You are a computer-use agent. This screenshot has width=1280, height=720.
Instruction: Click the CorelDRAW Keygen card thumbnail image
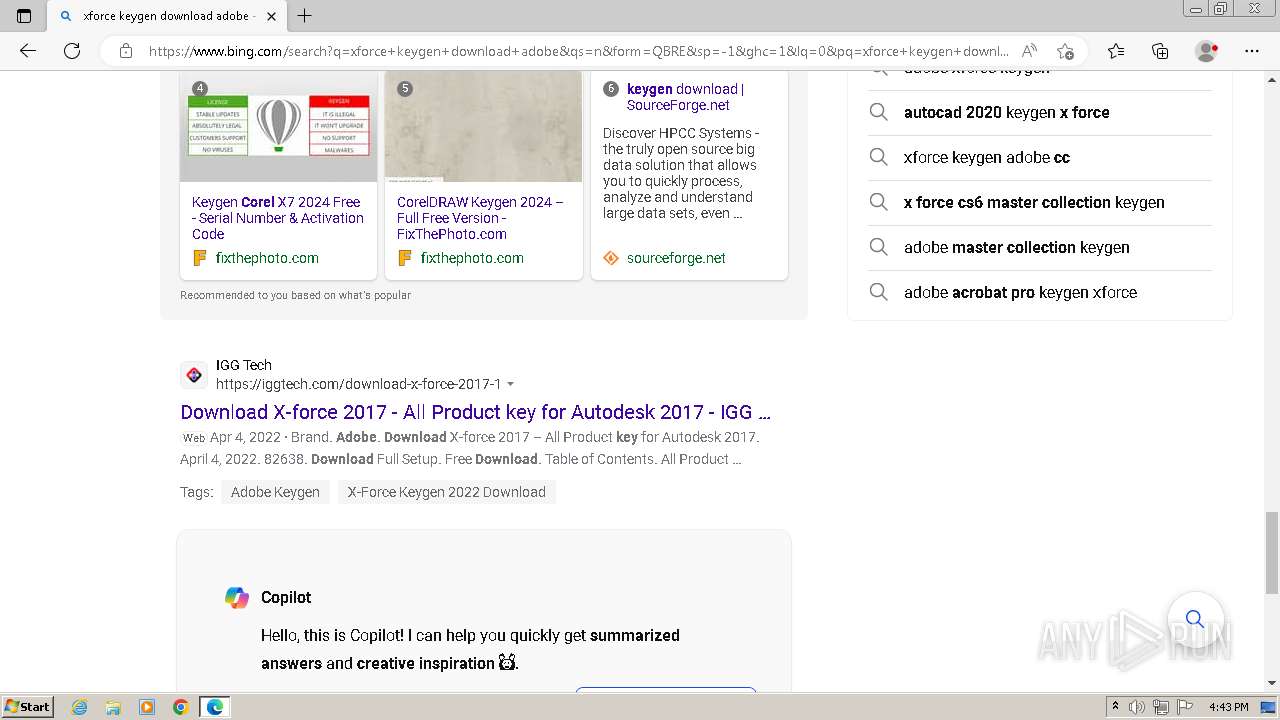pos(483,126)
